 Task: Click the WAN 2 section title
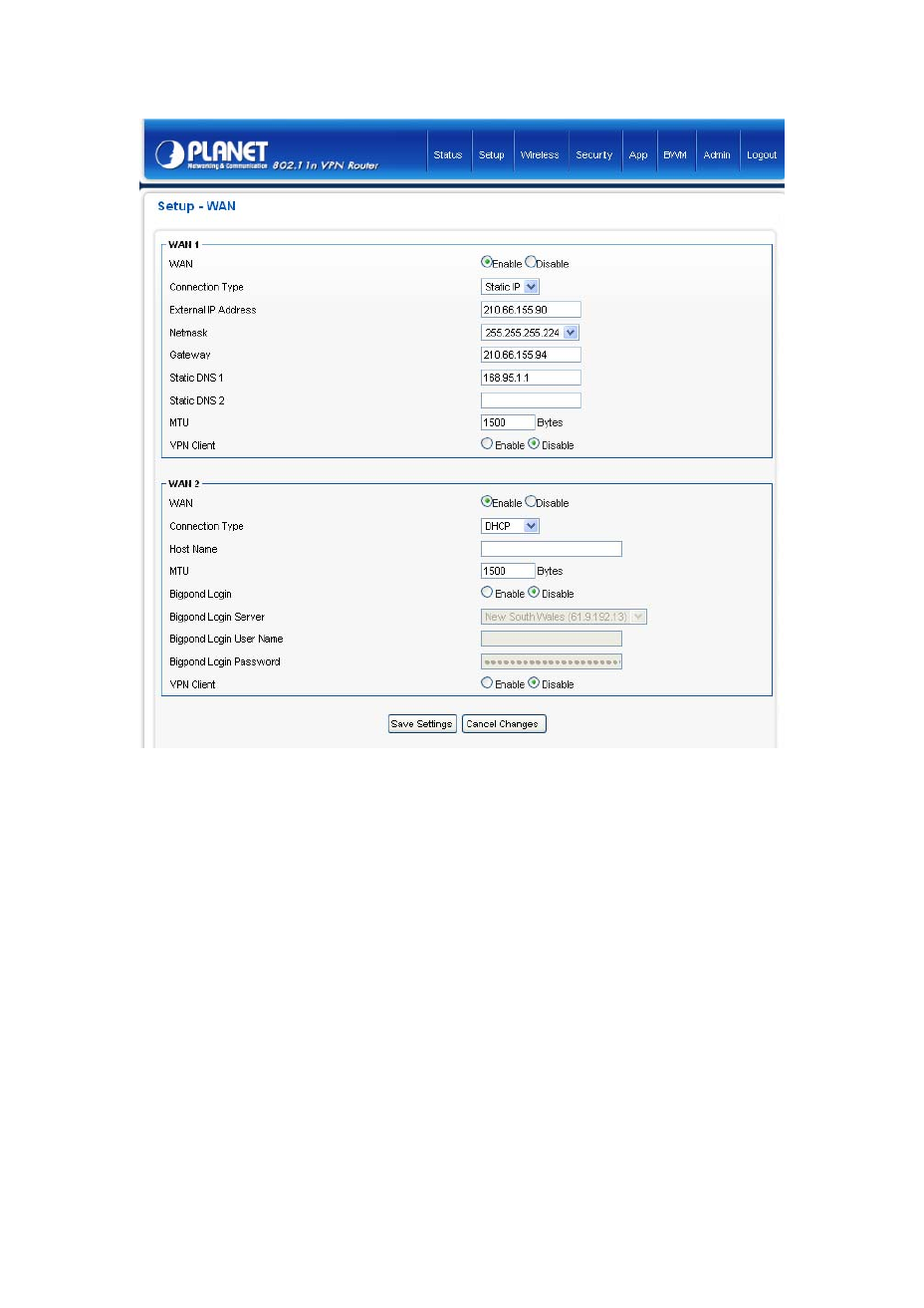pos(183,483)
